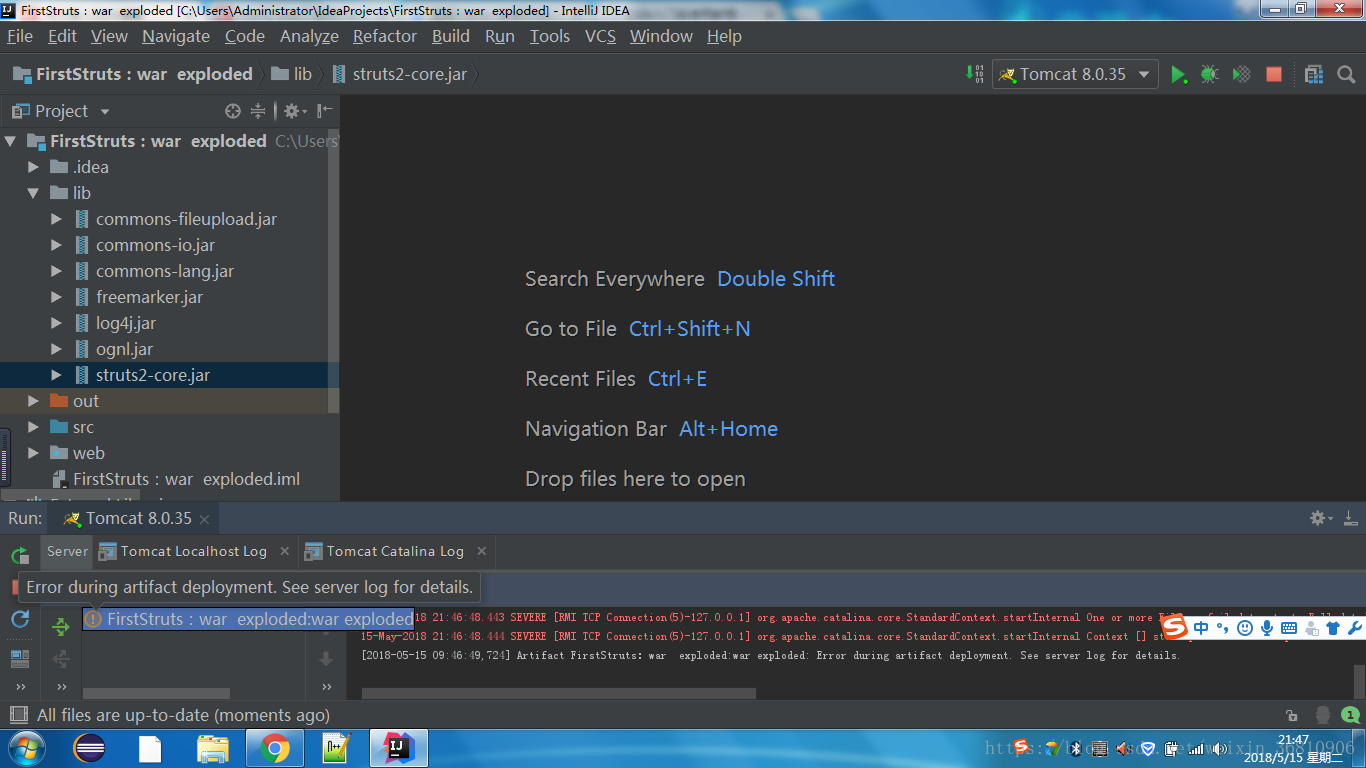Open the Navigate menu
The image size is (1366, 768).
pyautogui.click(x=176, y=36)
